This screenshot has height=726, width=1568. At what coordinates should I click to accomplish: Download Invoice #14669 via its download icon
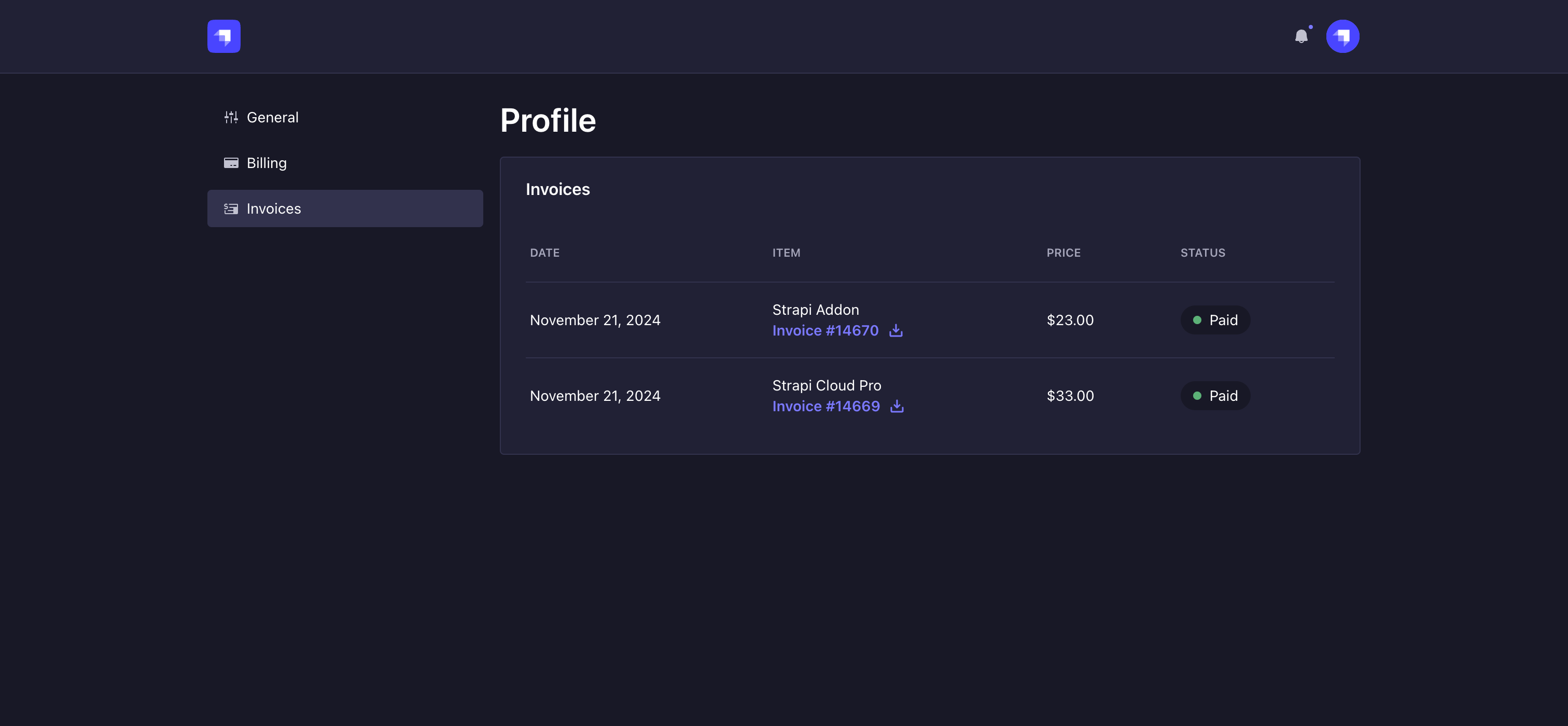(x=897, y=406)
